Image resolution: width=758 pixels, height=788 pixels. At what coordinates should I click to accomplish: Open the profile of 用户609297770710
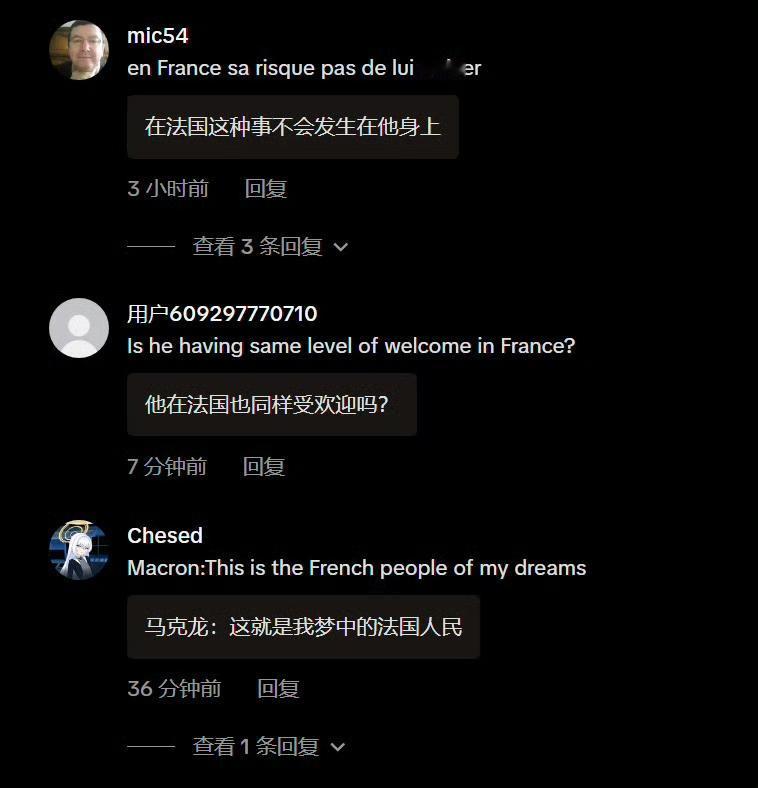click(x=222, y=314)
